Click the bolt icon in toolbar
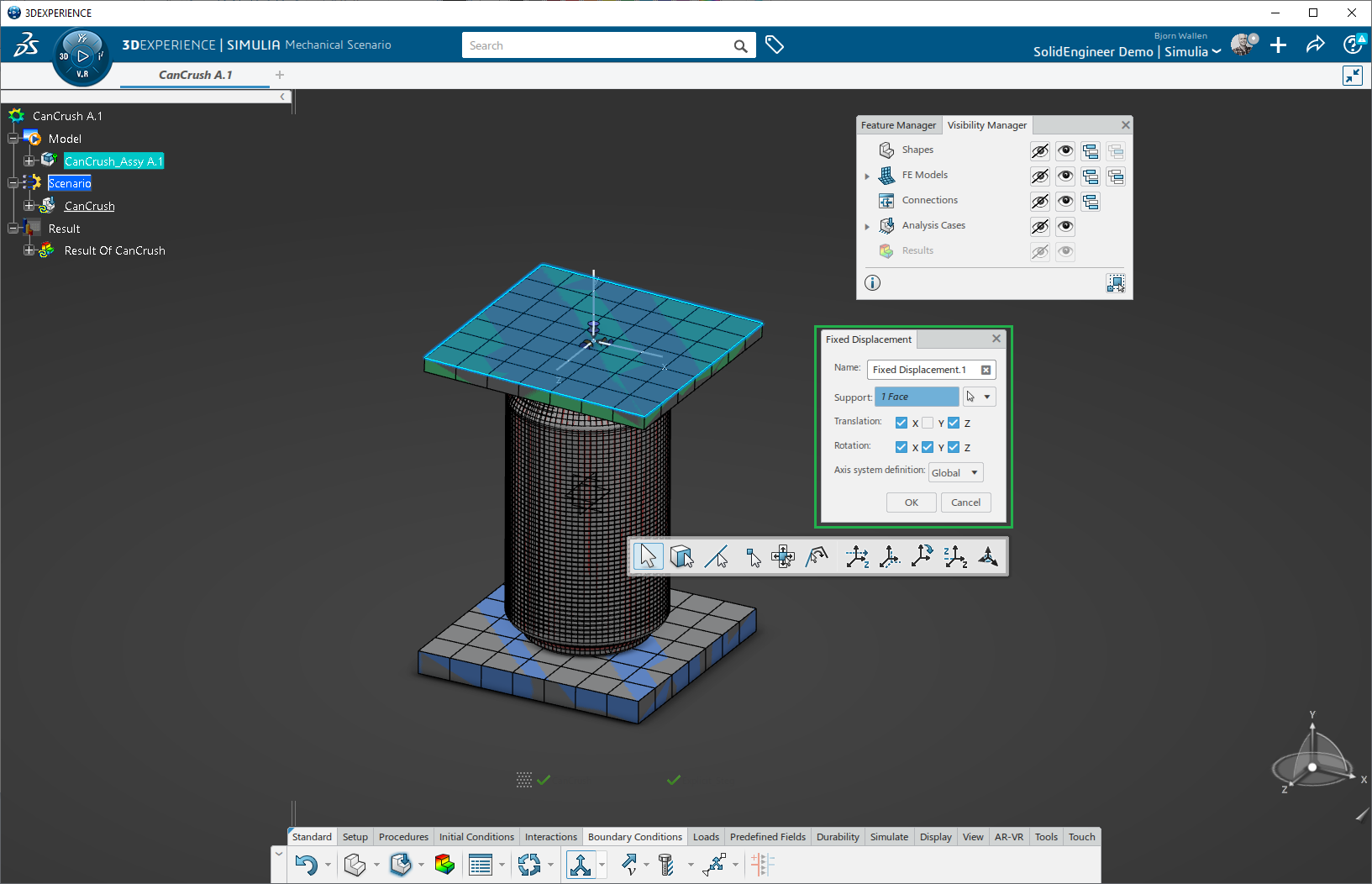Screen dimensions: 1372x884 666,865
